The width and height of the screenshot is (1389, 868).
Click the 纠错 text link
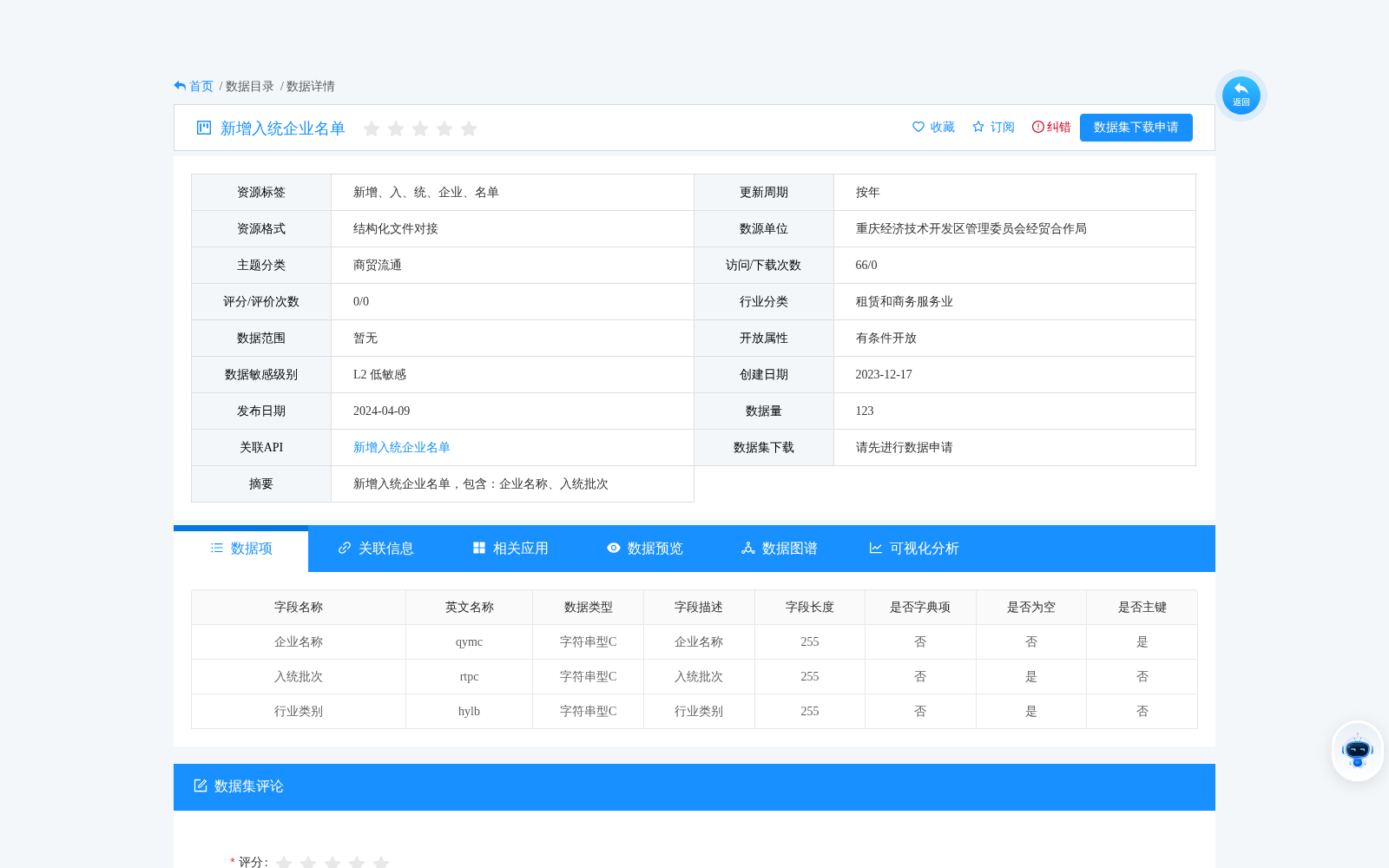point(1059,127)
